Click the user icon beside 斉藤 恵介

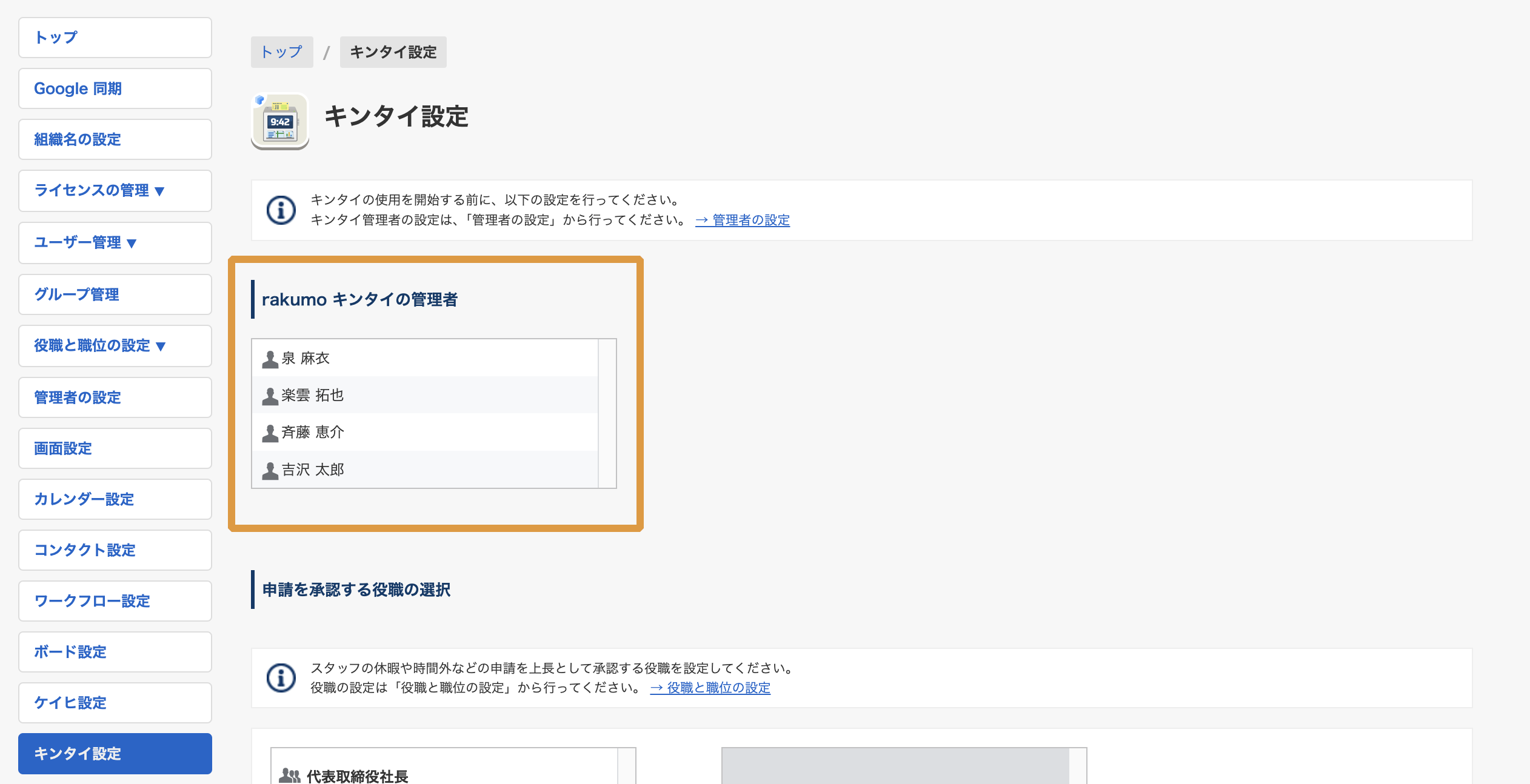pos(270,433)
